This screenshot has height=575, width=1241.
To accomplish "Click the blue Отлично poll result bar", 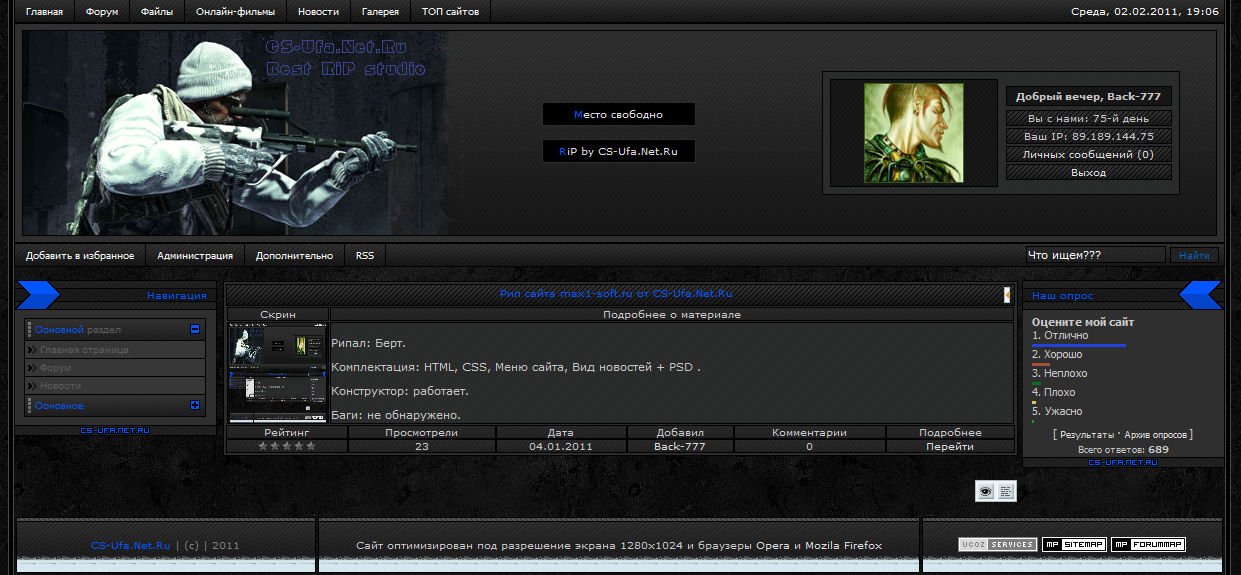I will point(1079,346).
